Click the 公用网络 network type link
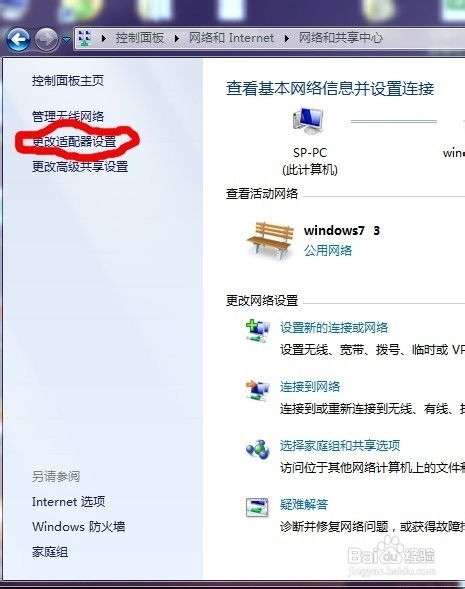 coord(328,251)
